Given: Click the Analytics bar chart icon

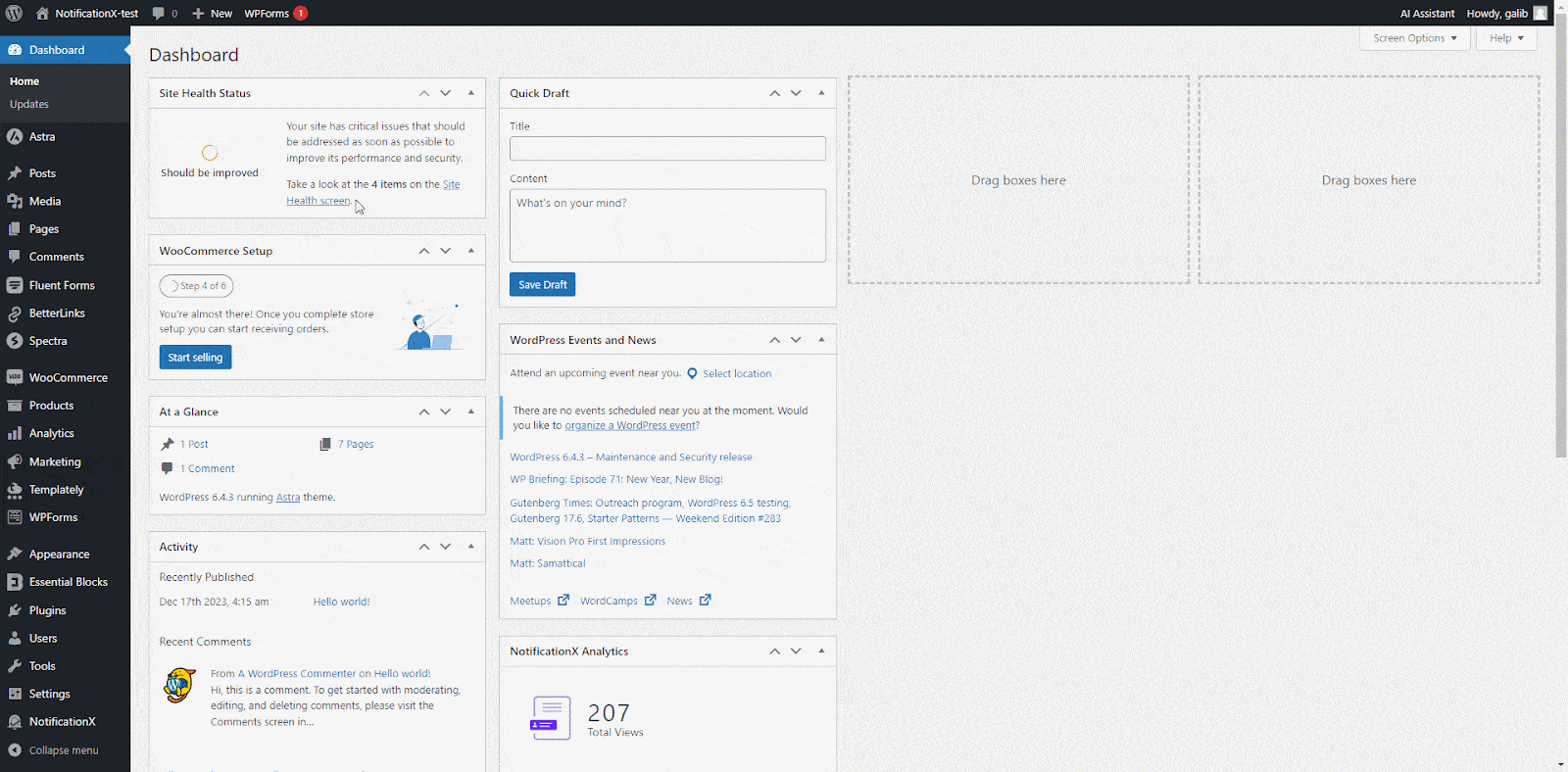Looking at the screenshot, I should [15, 433].
